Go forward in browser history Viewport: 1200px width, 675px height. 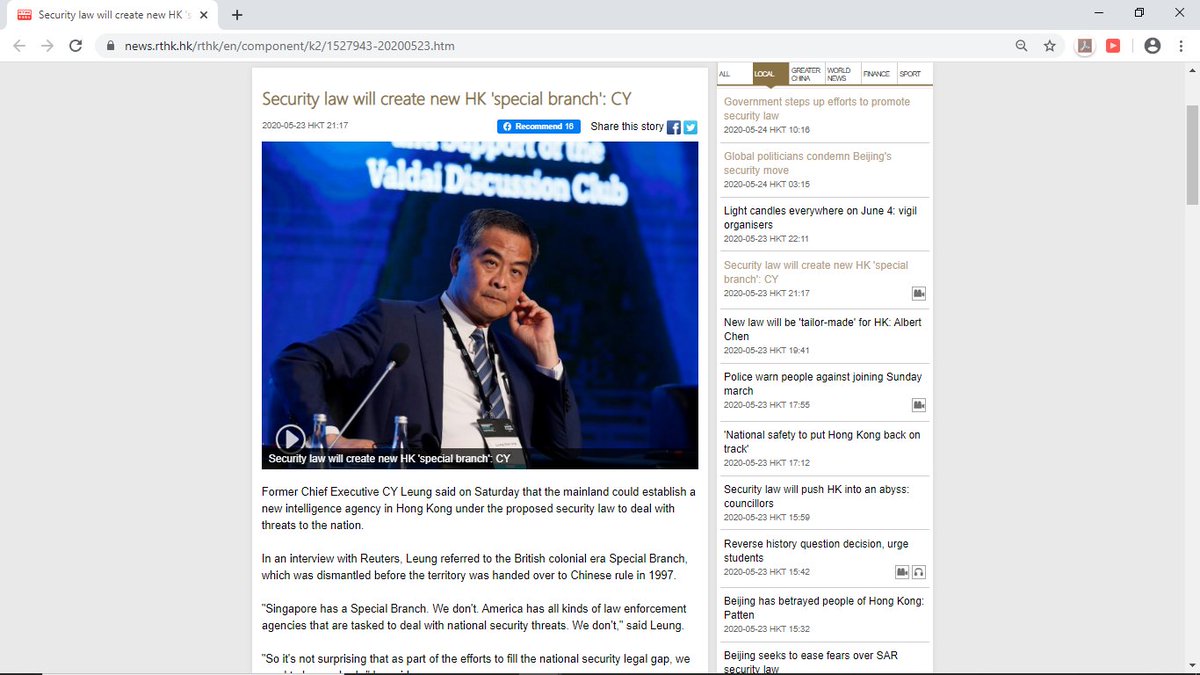point(47,46)
